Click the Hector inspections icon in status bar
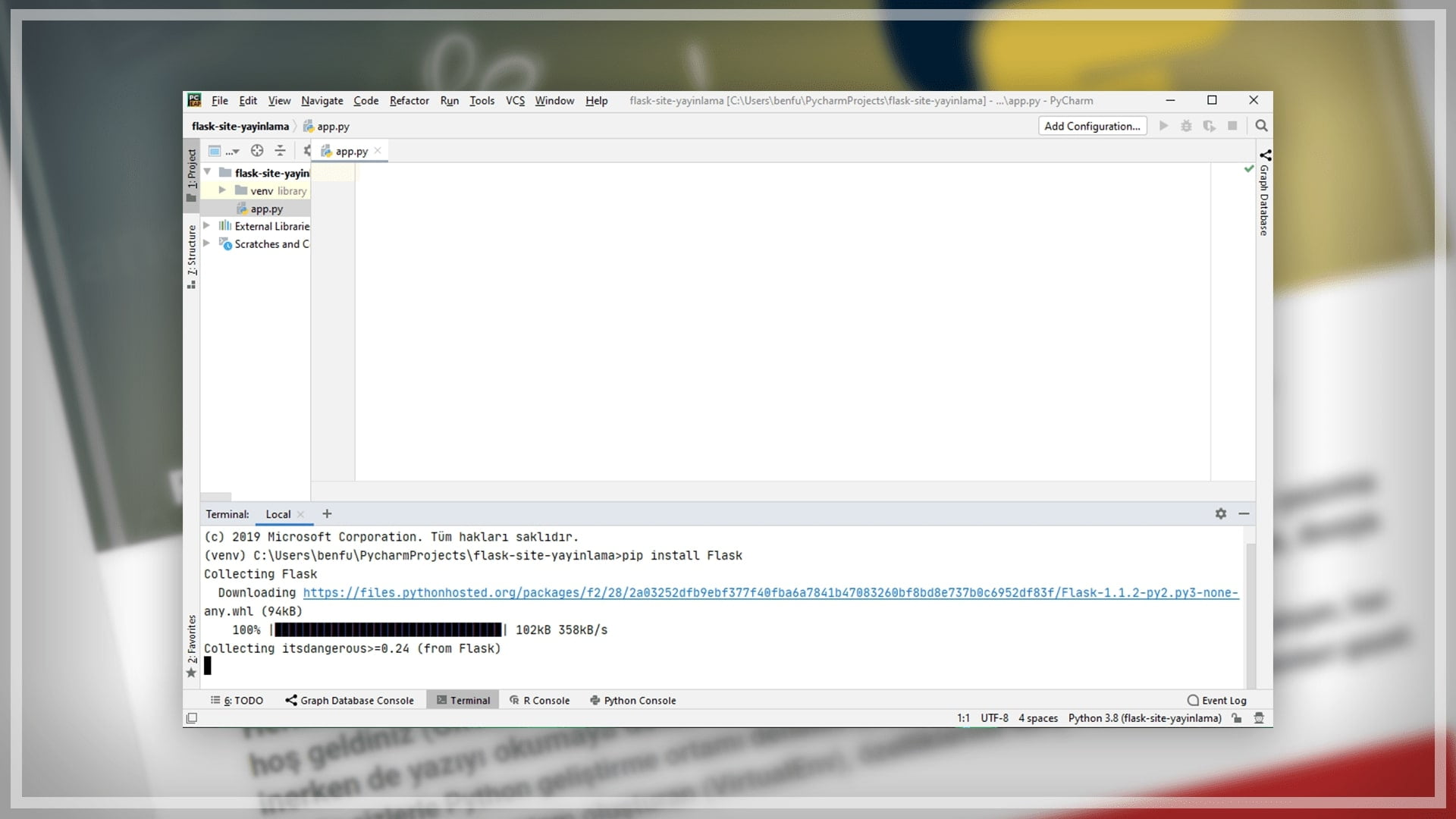The height and width of the screenshot is (819, 1456). pos(1259,718)
